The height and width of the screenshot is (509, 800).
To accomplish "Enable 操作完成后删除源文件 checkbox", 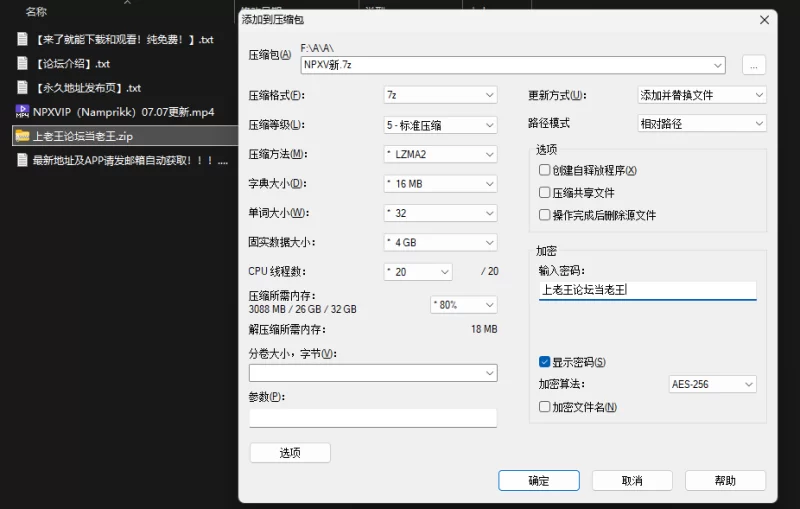I will tap(544, 215).
